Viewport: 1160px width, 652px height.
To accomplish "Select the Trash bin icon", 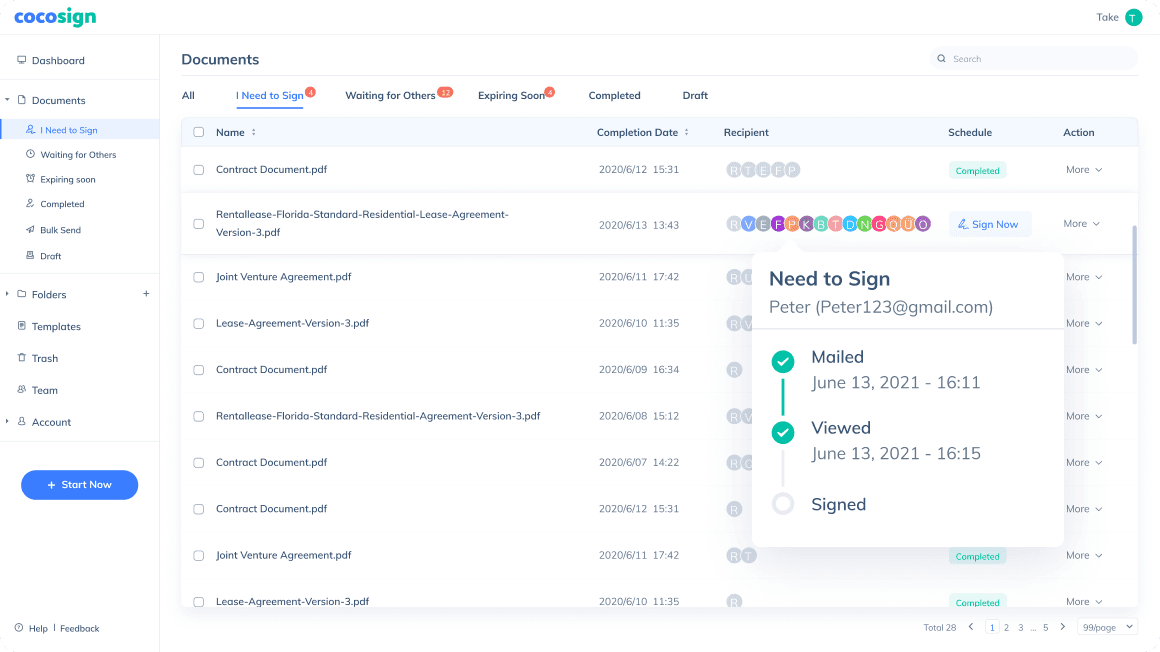I will [22, 358].
